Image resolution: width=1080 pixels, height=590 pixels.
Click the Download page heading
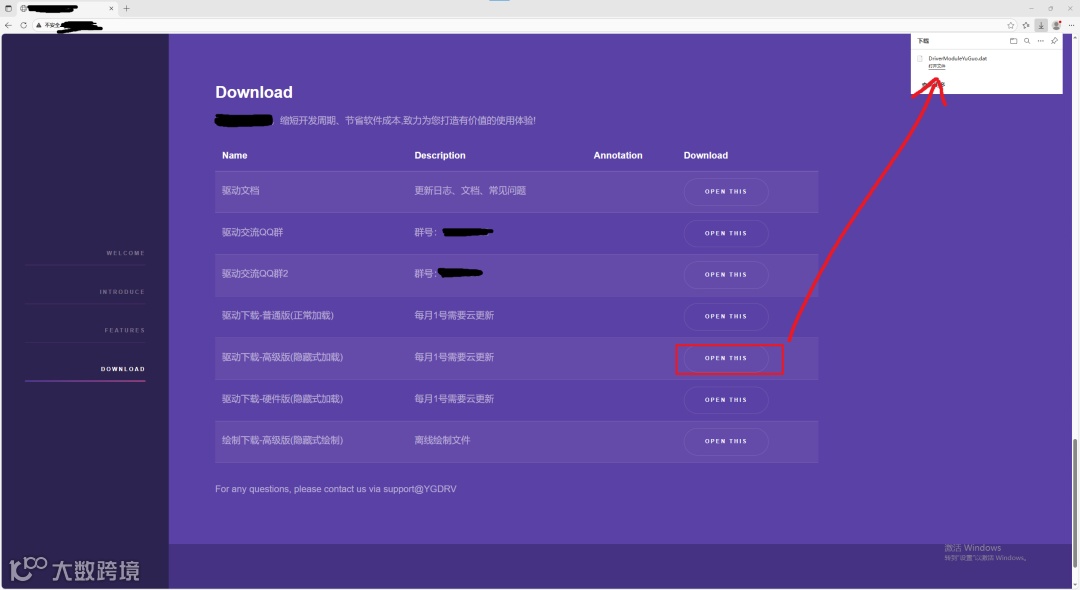[x=253, y=92]
